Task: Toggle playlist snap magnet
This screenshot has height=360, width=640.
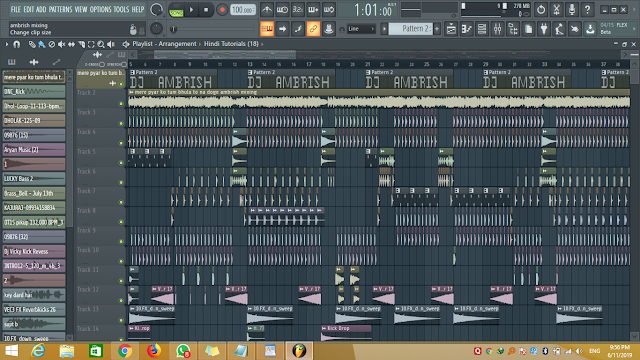Action: click(16, 44)
